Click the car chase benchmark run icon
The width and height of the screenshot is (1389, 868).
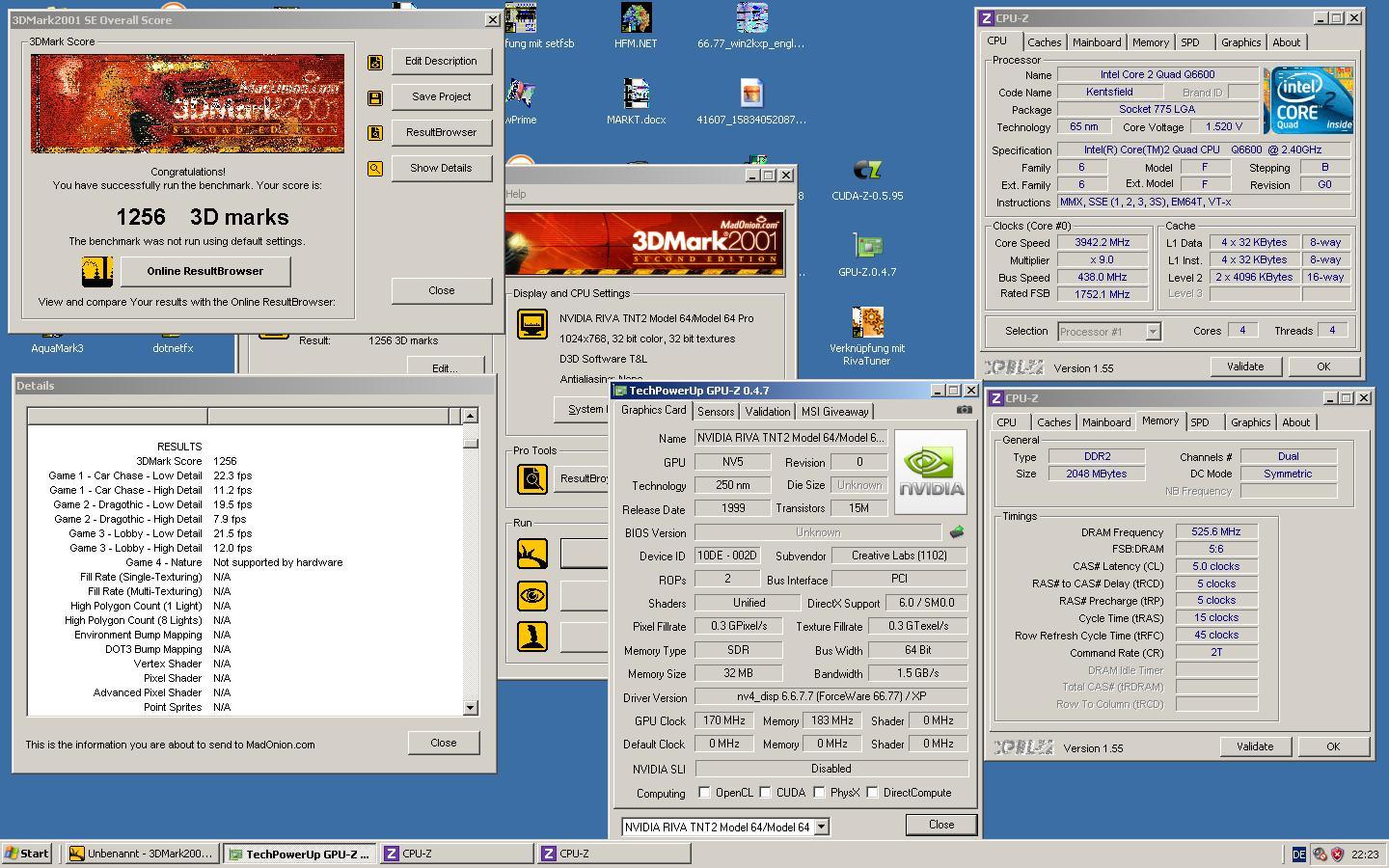click(531, 554)
